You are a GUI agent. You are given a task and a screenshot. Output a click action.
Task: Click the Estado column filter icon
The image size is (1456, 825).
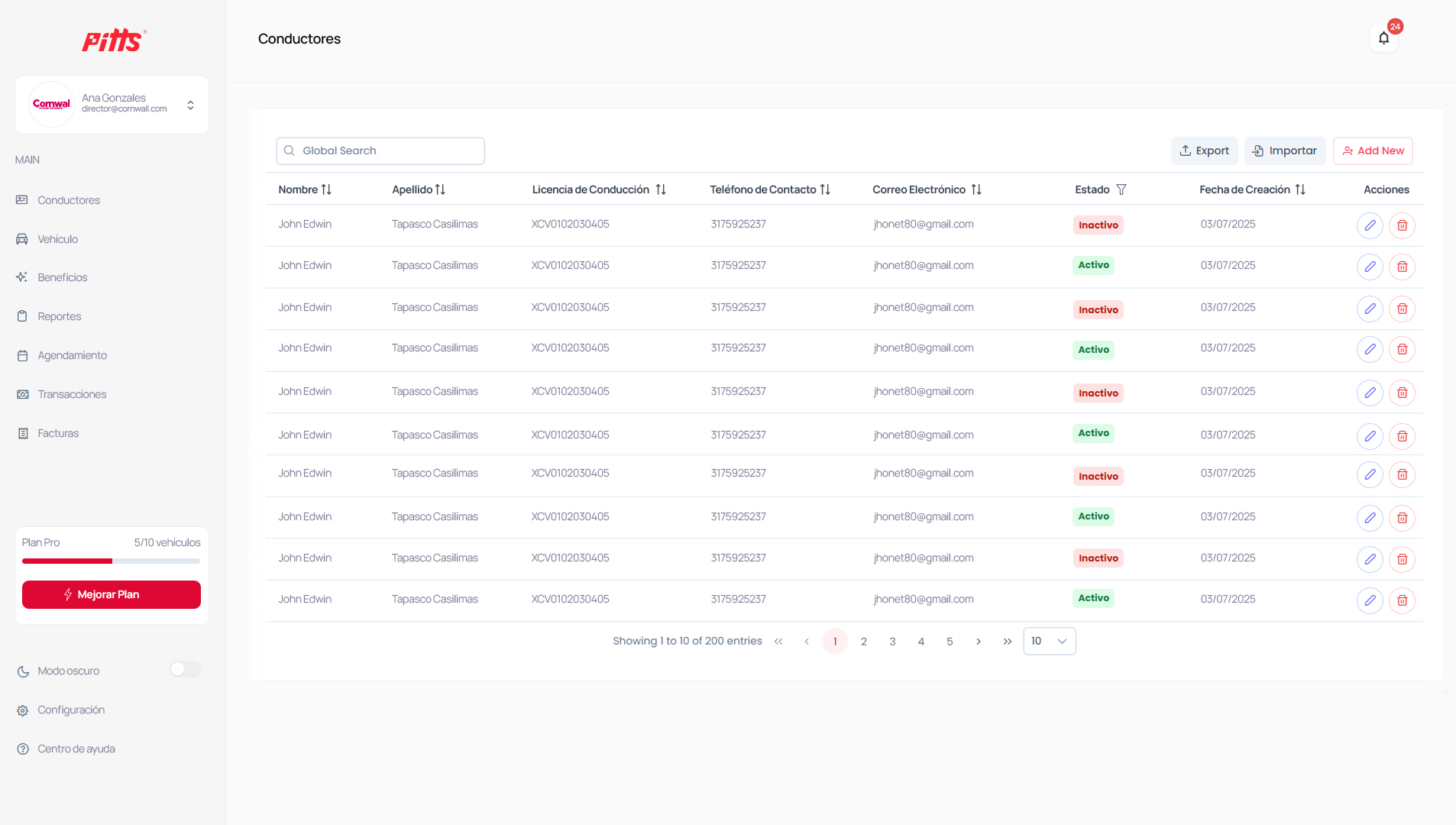(1121, 189)
